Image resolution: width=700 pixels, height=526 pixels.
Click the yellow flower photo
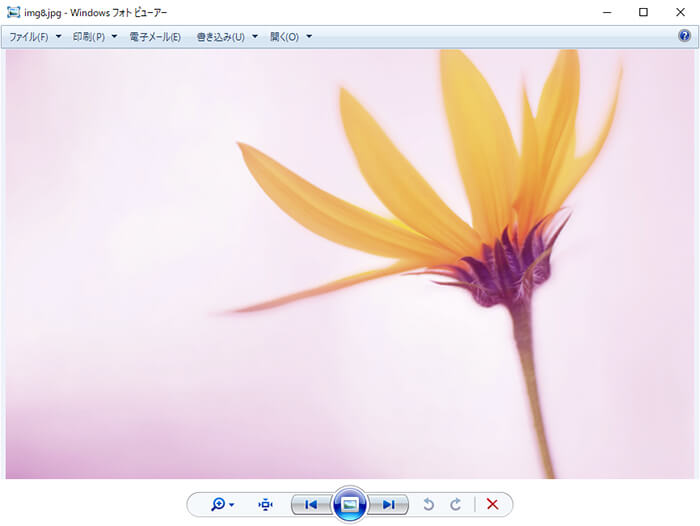click(x=350, y=264)
